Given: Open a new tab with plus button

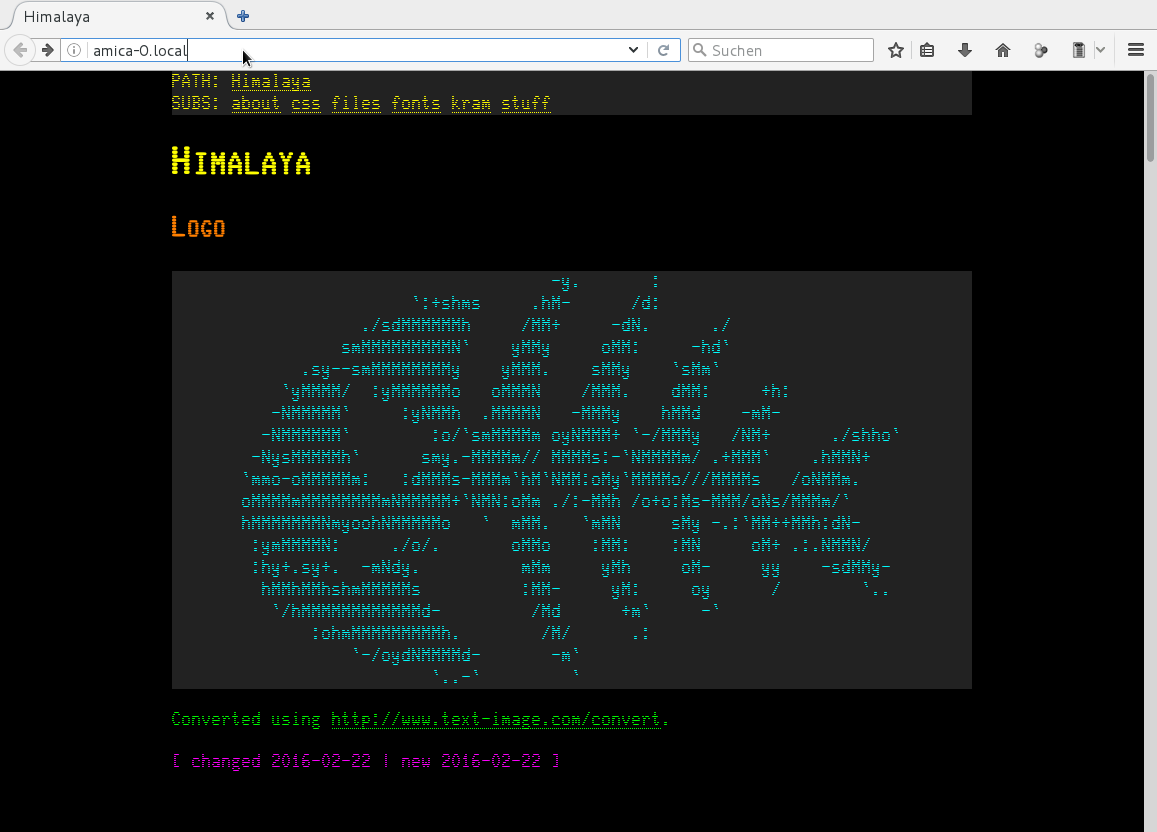Looking at the screenshot, I should [x=243, y=16].
